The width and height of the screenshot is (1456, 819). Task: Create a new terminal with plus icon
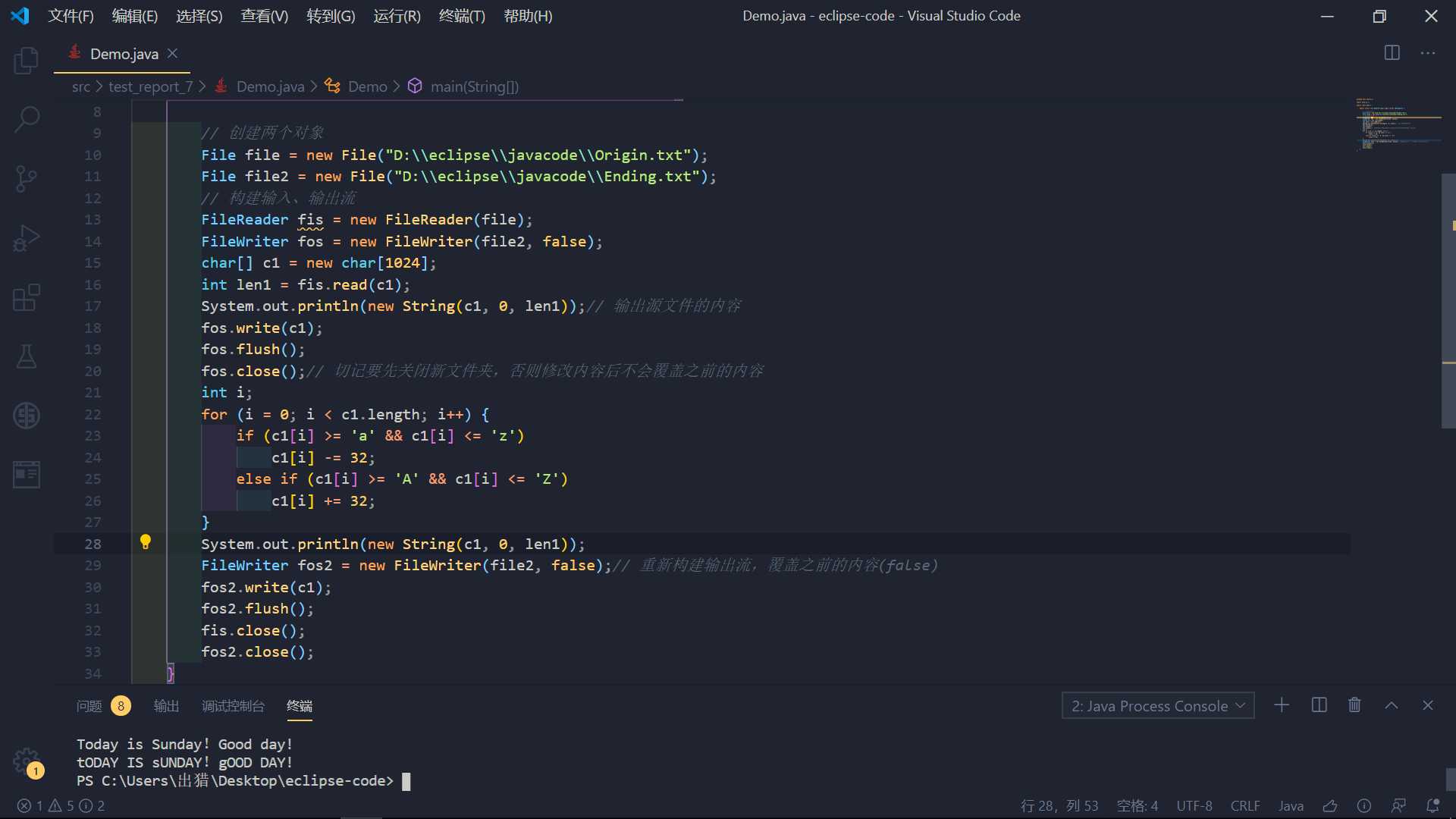tap(1282, 705)
